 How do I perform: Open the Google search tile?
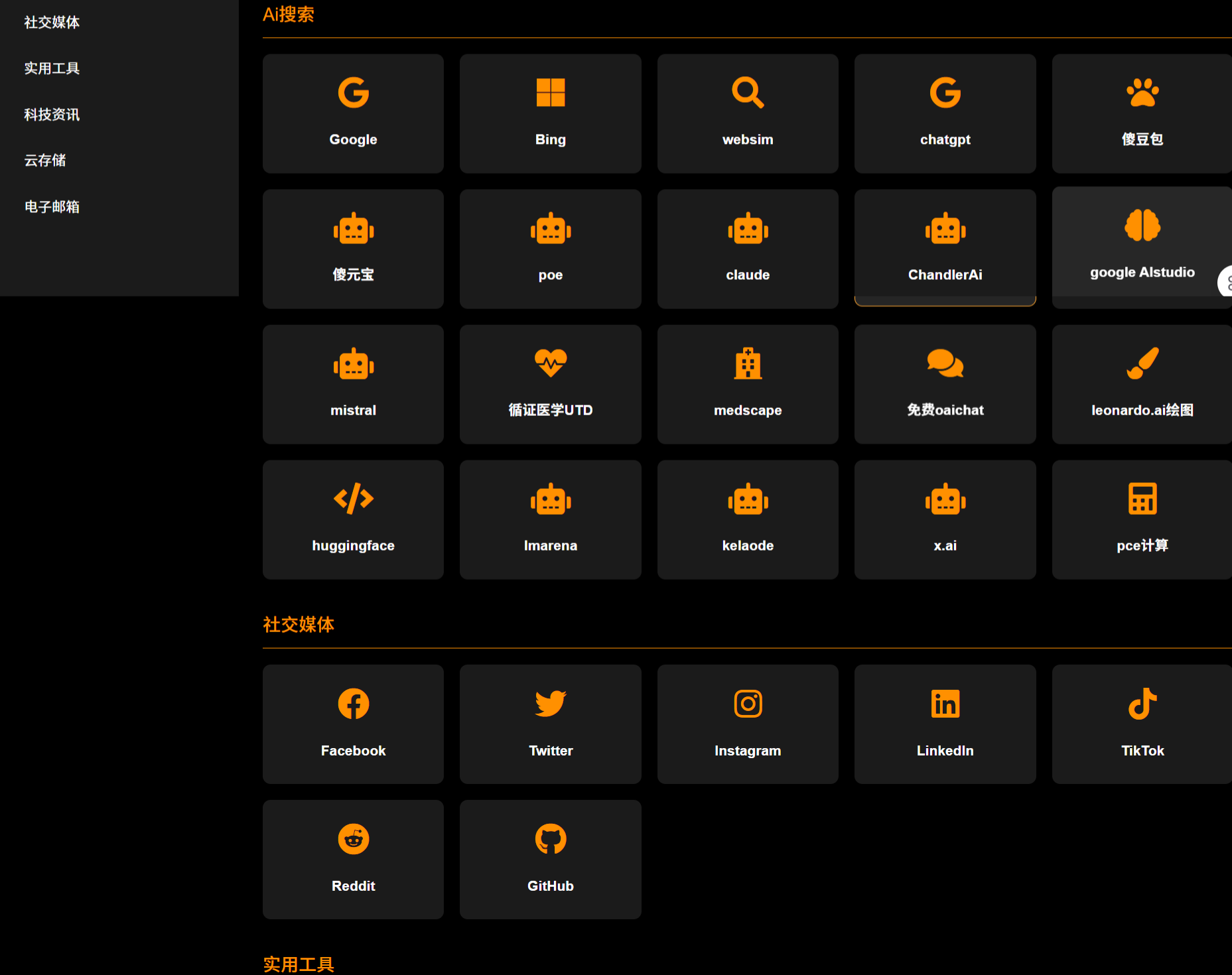[x=352, y=113]
